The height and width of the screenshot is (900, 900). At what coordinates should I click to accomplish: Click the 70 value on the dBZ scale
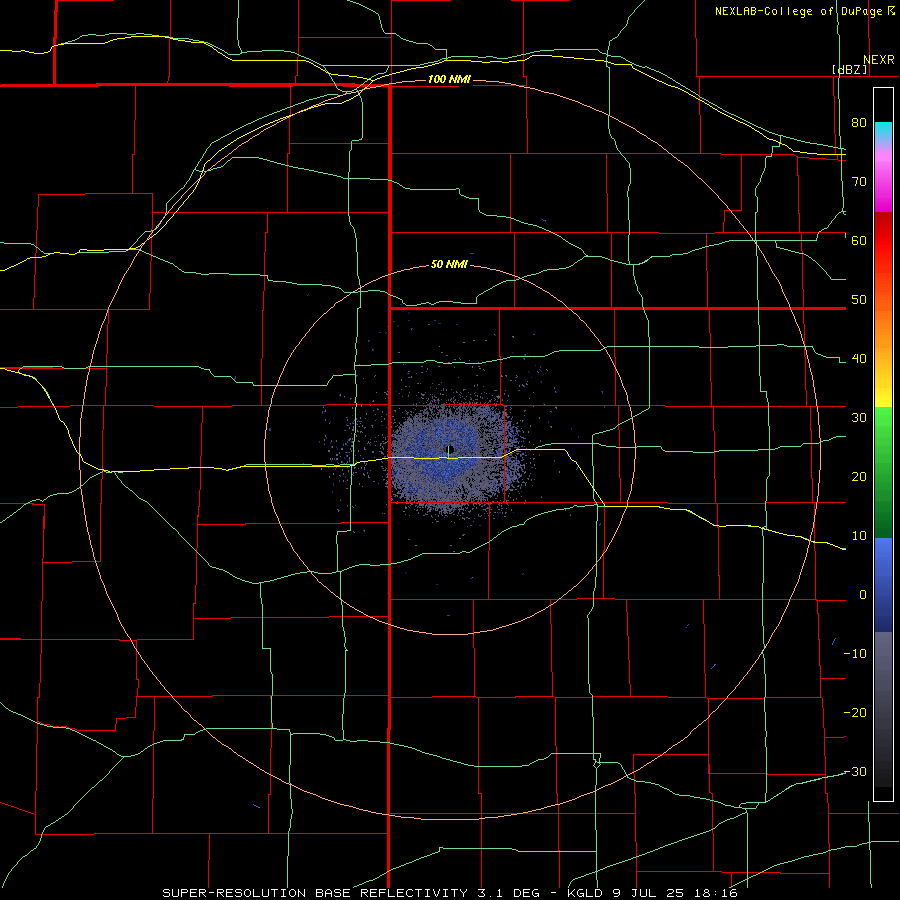coord(859,181)
